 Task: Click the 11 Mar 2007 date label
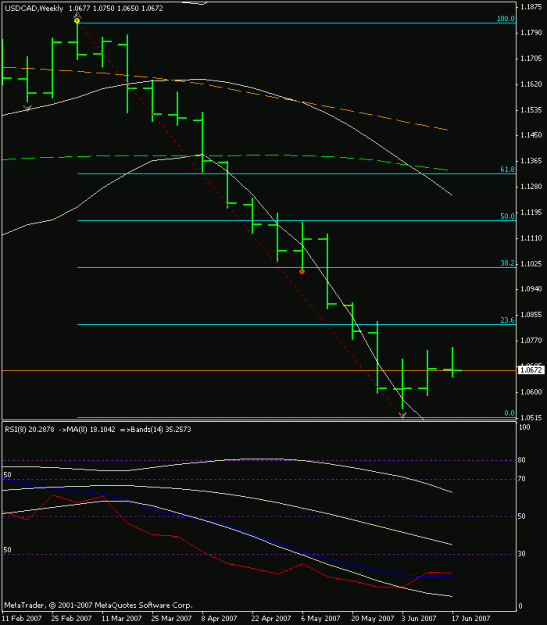click(122, 618)
